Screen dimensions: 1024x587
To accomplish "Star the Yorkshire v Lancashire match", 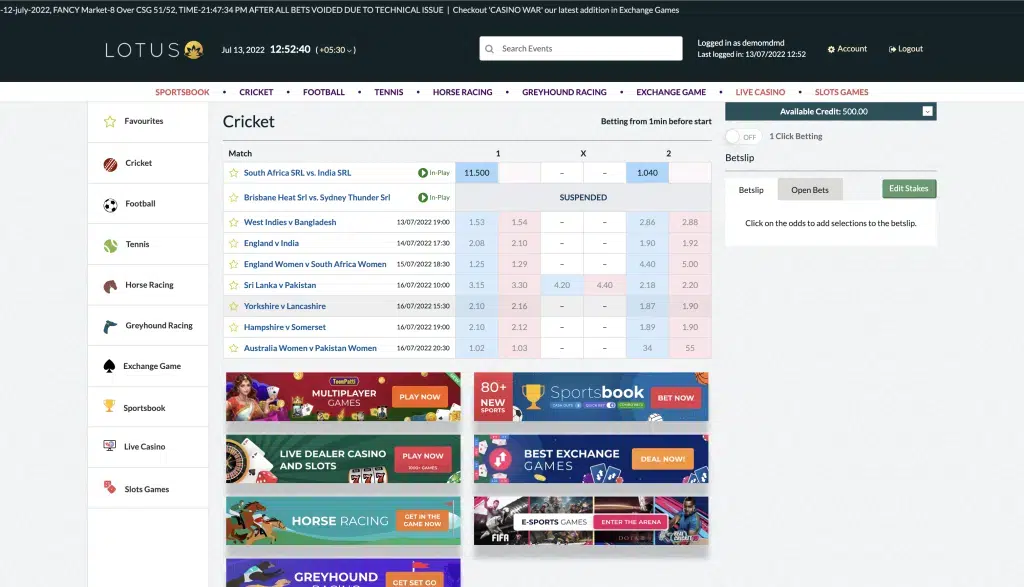I will tap(234, 305).
